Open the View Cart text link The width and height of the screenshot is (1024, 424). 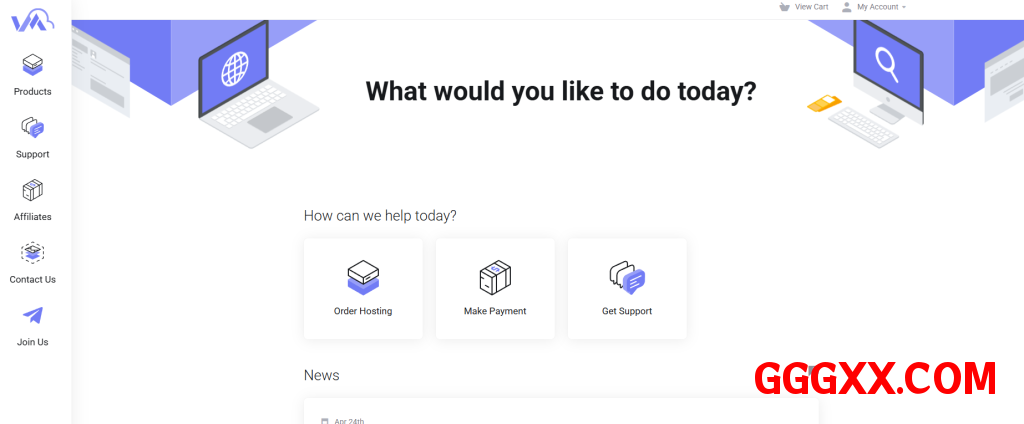tap(811, 7)
